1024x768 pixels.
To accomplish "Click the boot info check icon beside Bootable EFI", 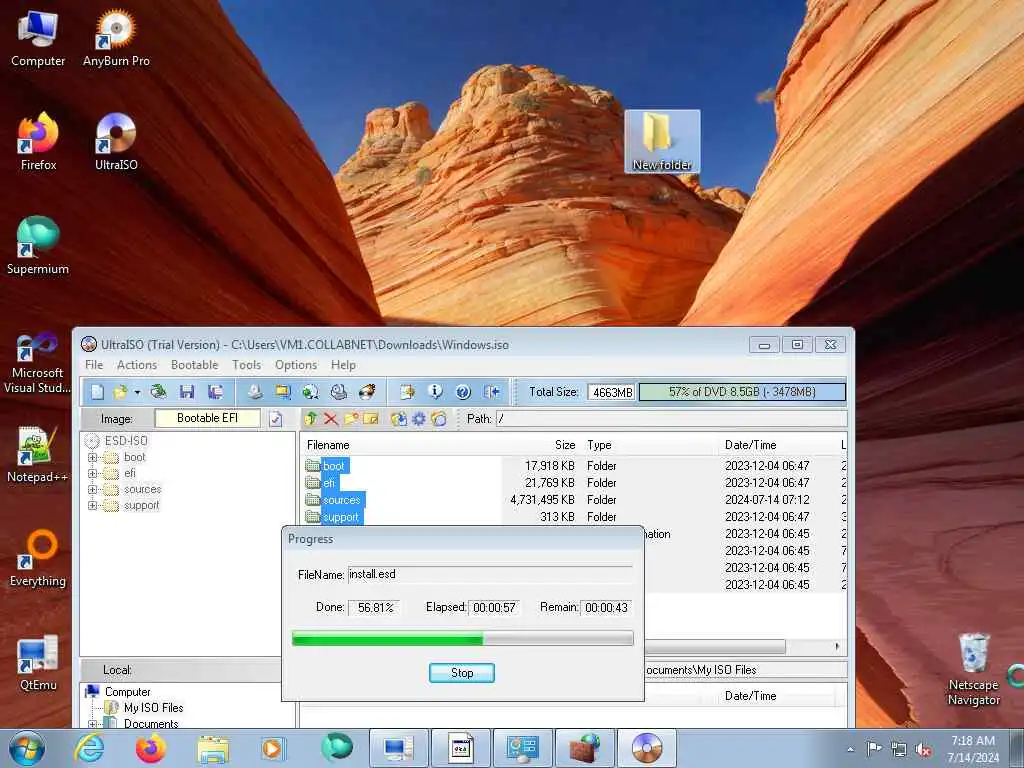I will click(x=276, y=419).
